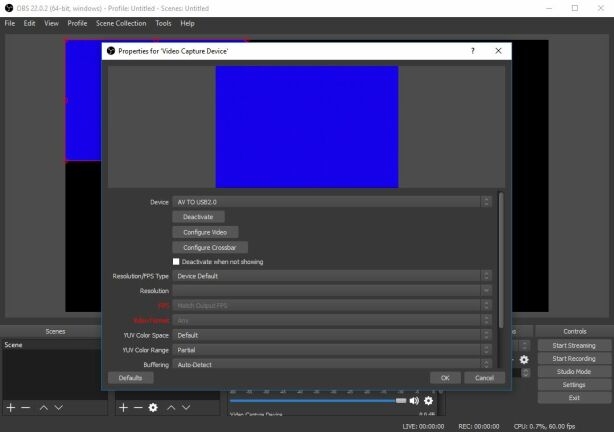Open the YUV Color Range dropdown

tap(332, 350)
